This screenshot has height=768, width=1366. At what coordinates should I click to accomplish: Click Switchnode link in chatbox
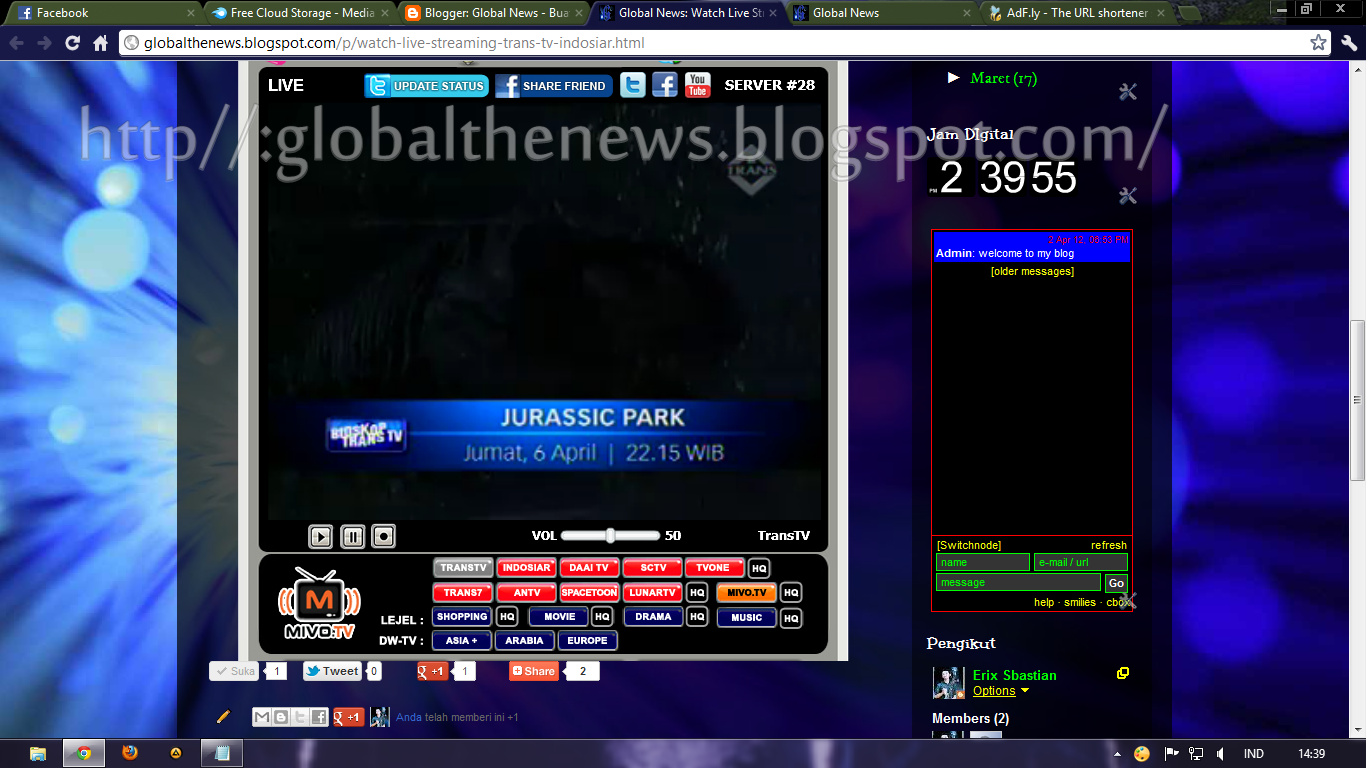click(968, 546)
